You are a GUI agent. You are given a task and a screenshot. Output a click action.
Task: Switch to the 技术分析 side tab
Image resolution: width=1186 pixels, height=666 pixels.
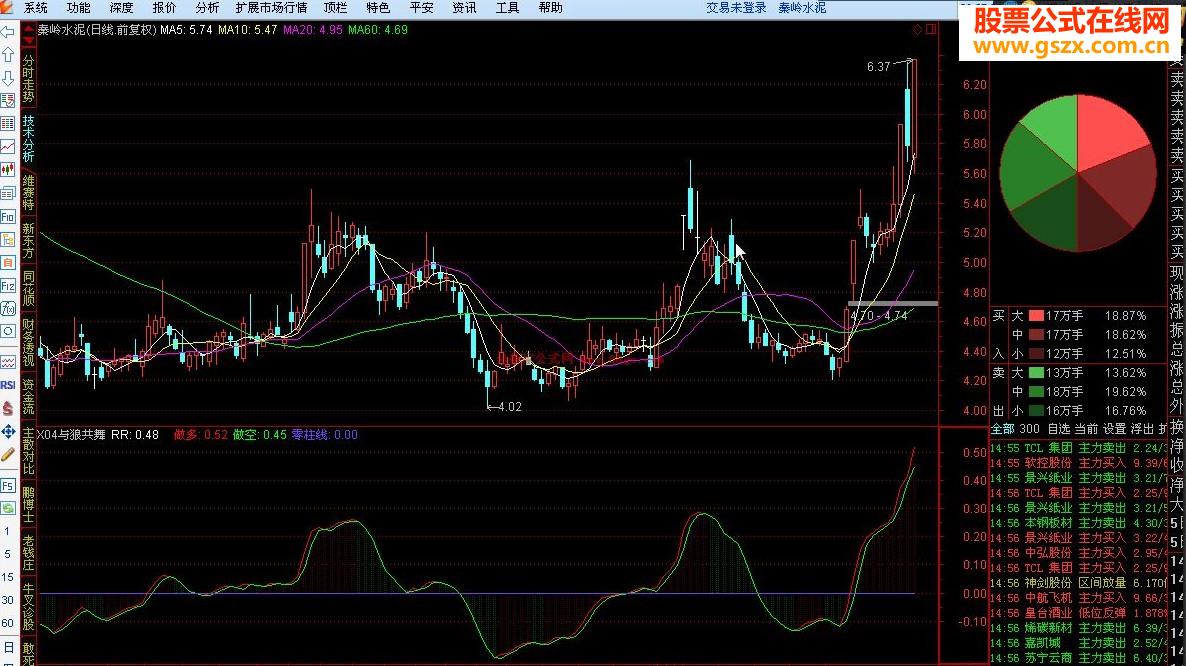coord(29,138)
